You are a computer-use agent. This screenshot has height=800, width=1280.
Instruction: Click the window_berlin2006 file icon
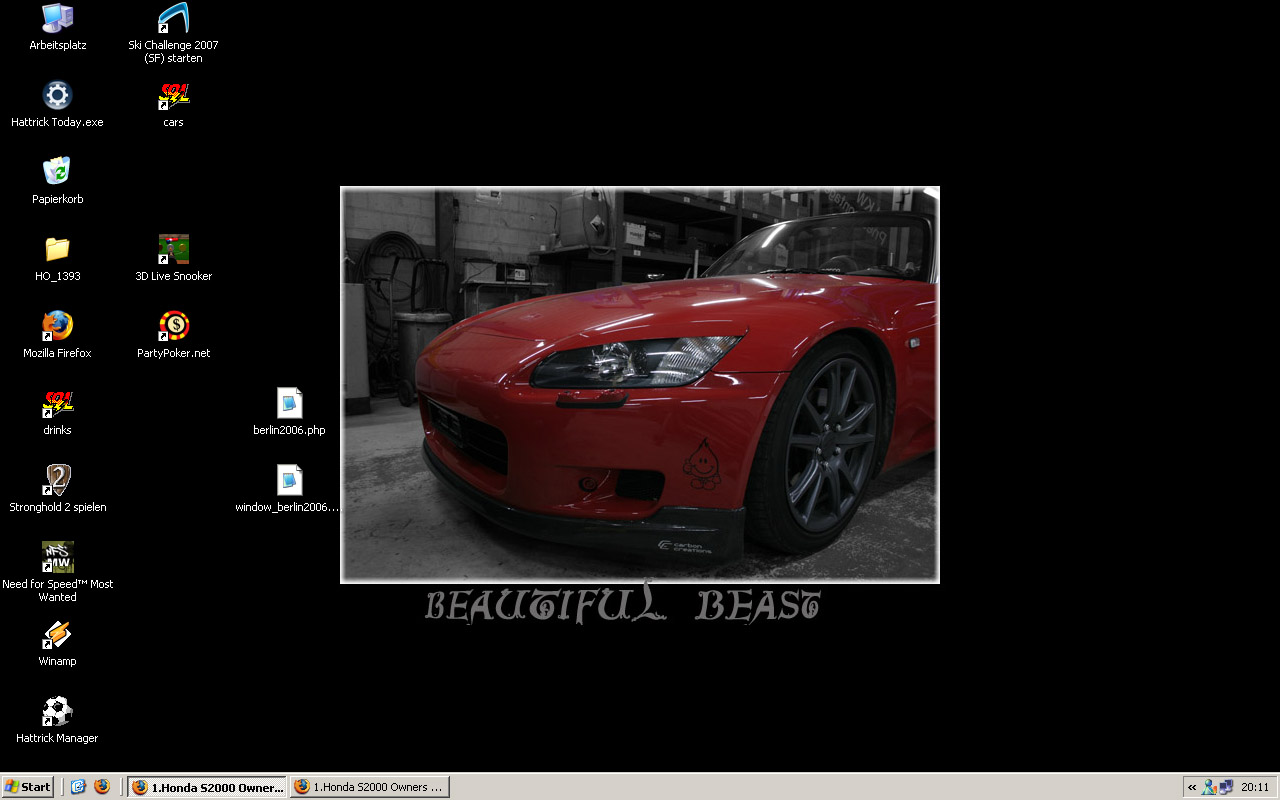coord(289,481)
